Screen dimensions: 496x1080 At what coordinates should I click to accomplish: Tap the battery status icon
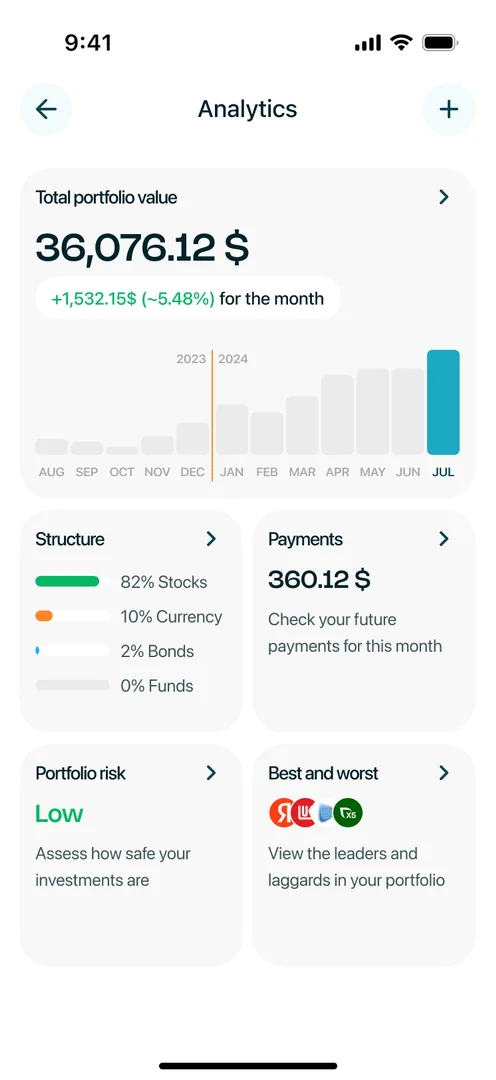pos(441,43)
